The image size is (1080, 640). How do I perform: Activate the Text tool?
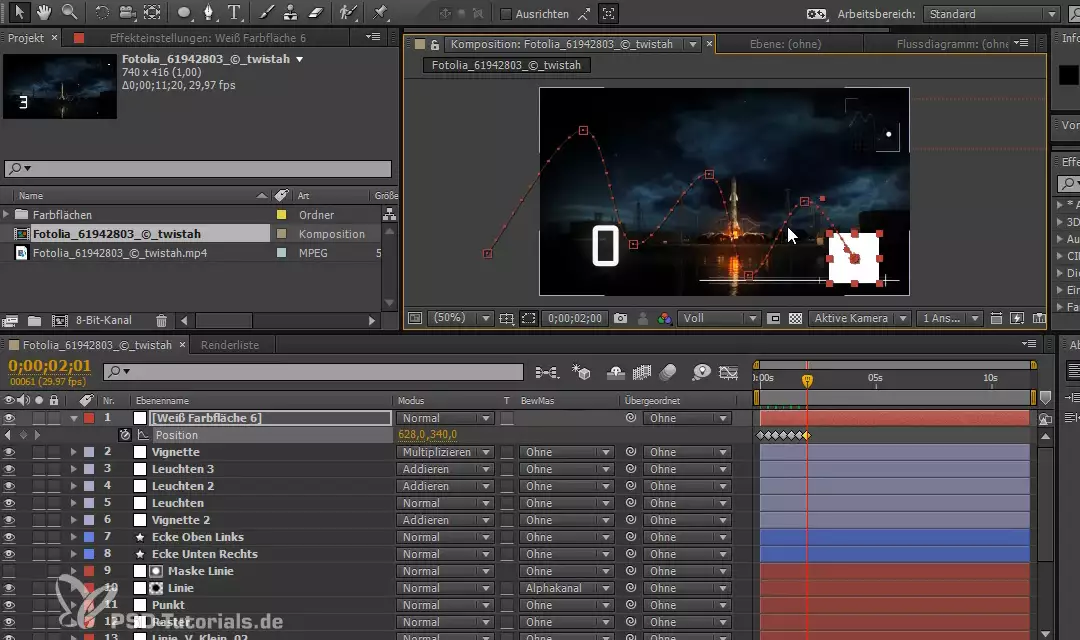pyautogui.click(x=234, y=13)
